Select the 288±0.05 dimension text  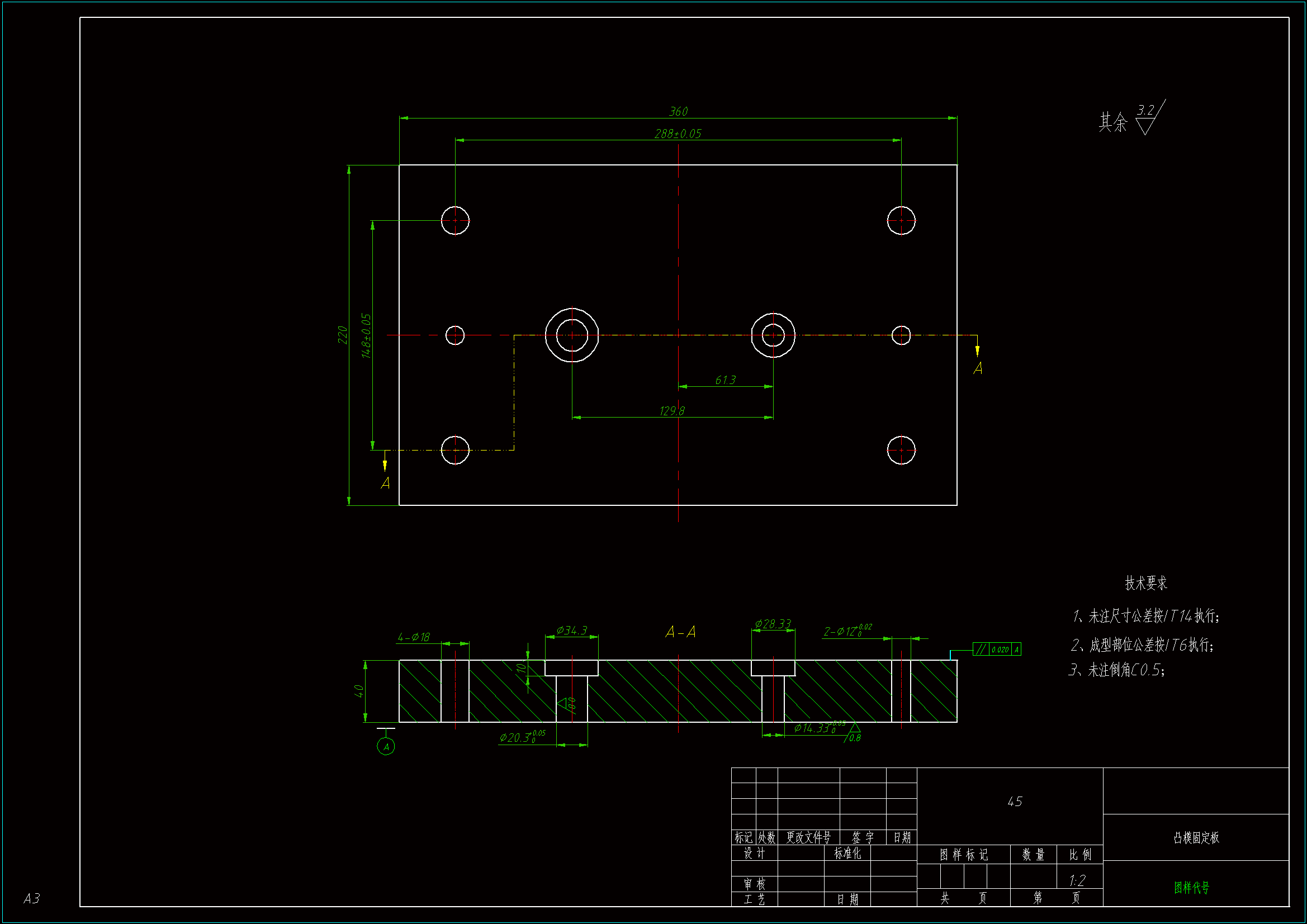[678, 134]
